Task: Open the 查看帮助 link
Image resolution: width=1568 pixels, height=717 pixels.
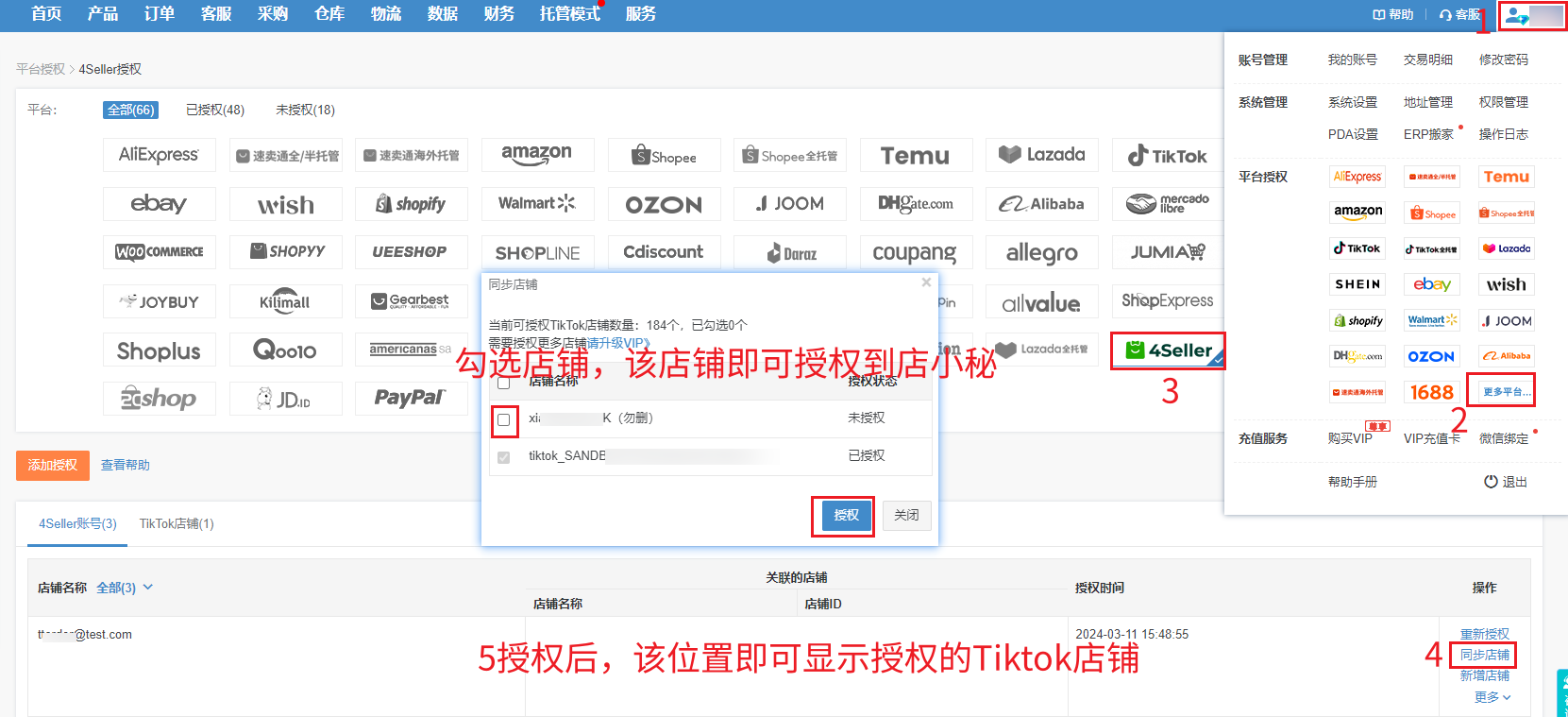Action: click(x=126, y=465)
